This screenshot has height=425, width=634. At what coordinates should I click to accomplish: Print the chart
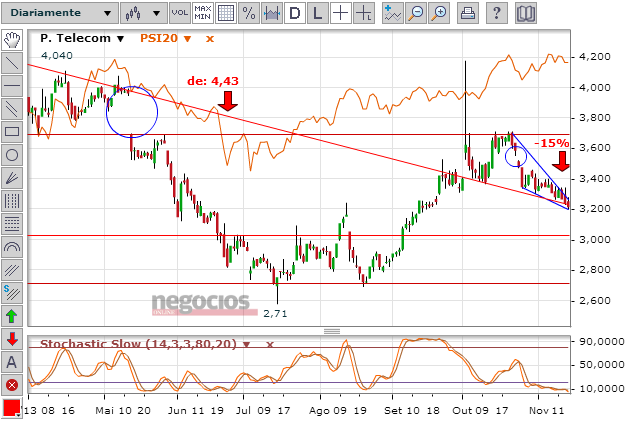click(468, 13)
